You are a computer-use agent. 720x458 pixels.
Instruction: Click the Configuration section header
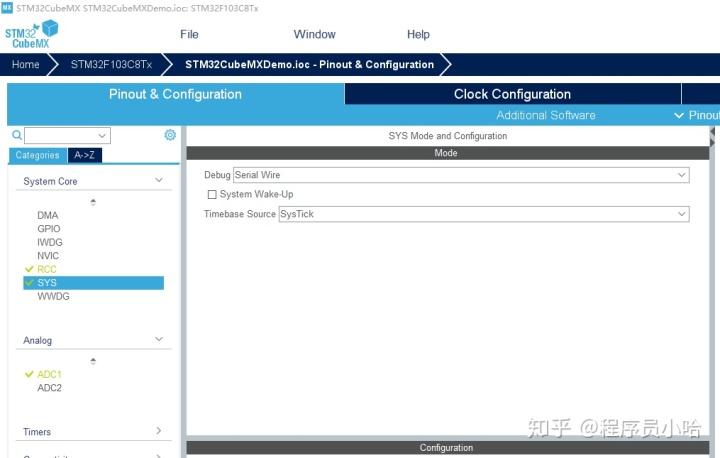pyautogui.click(x=448, y=447)
